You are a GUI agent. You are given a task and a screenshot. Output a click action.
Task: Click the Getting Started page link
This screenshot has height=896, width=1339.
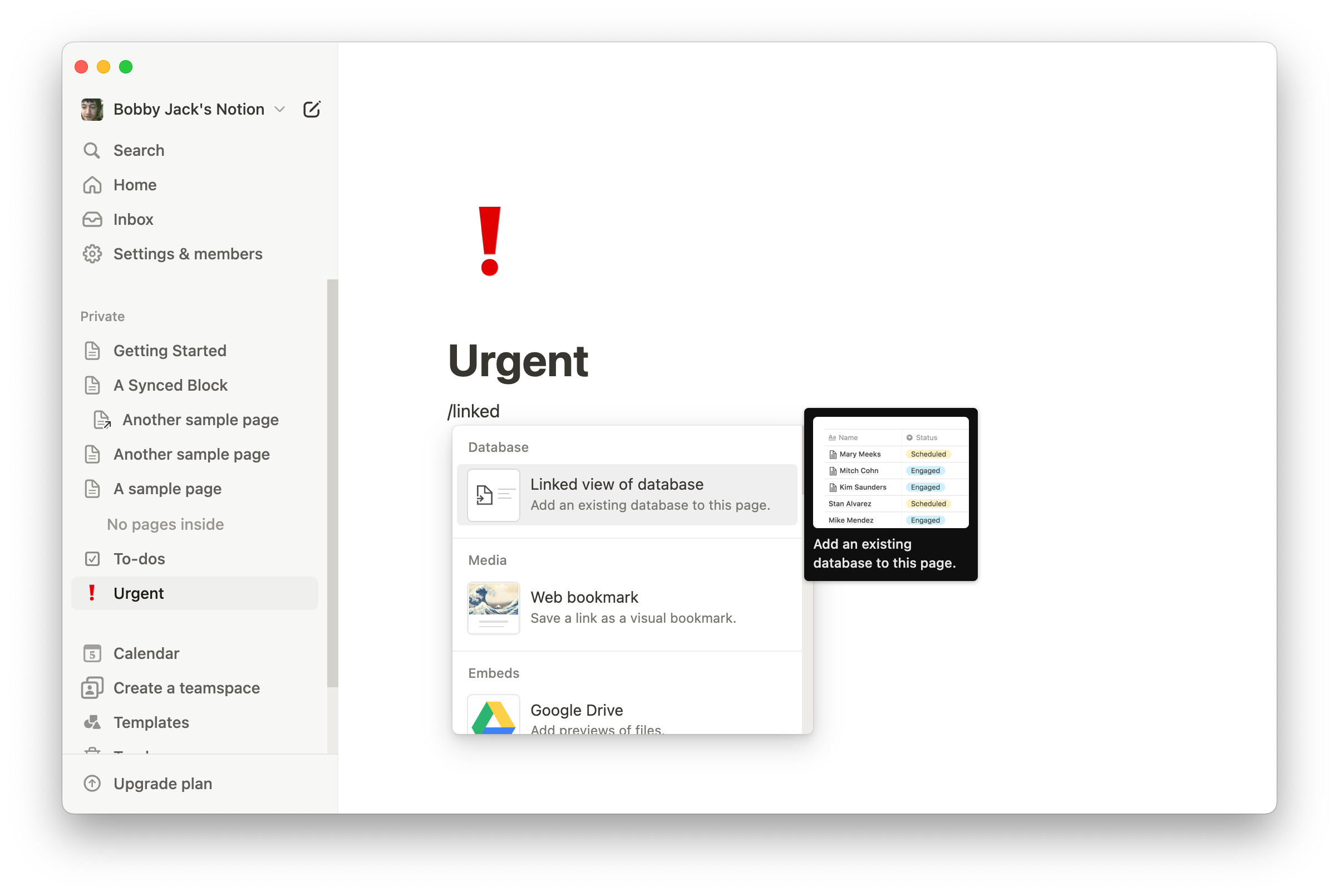tap(169, 350)
